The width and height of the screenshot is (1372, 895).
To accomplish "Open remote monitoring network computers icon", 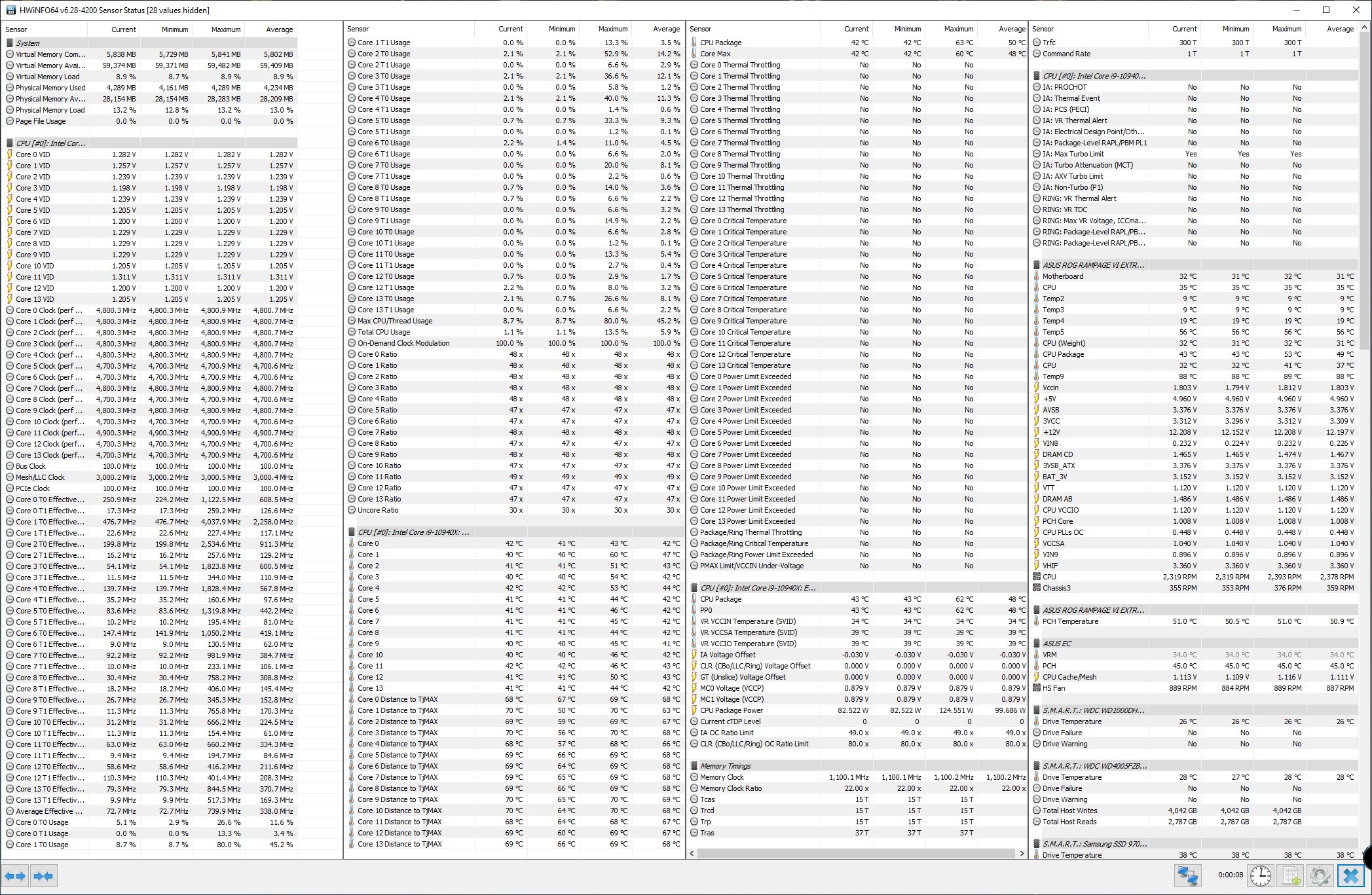I will 1187,876.
